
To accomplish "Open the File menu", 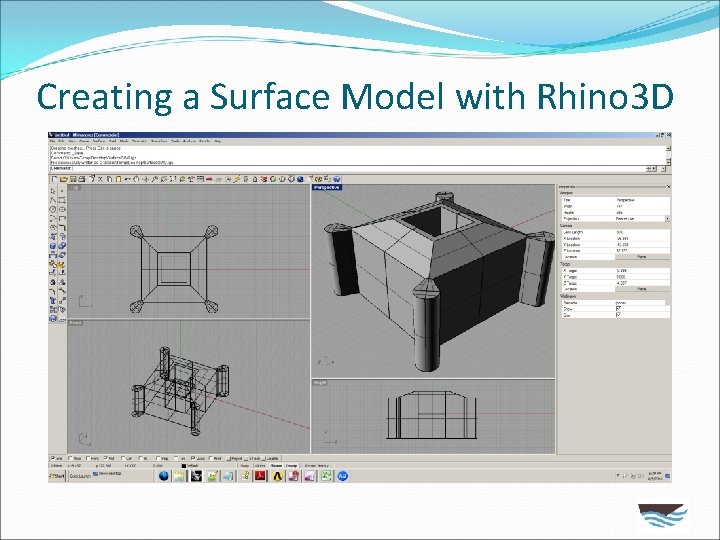I will pos(52,141).
